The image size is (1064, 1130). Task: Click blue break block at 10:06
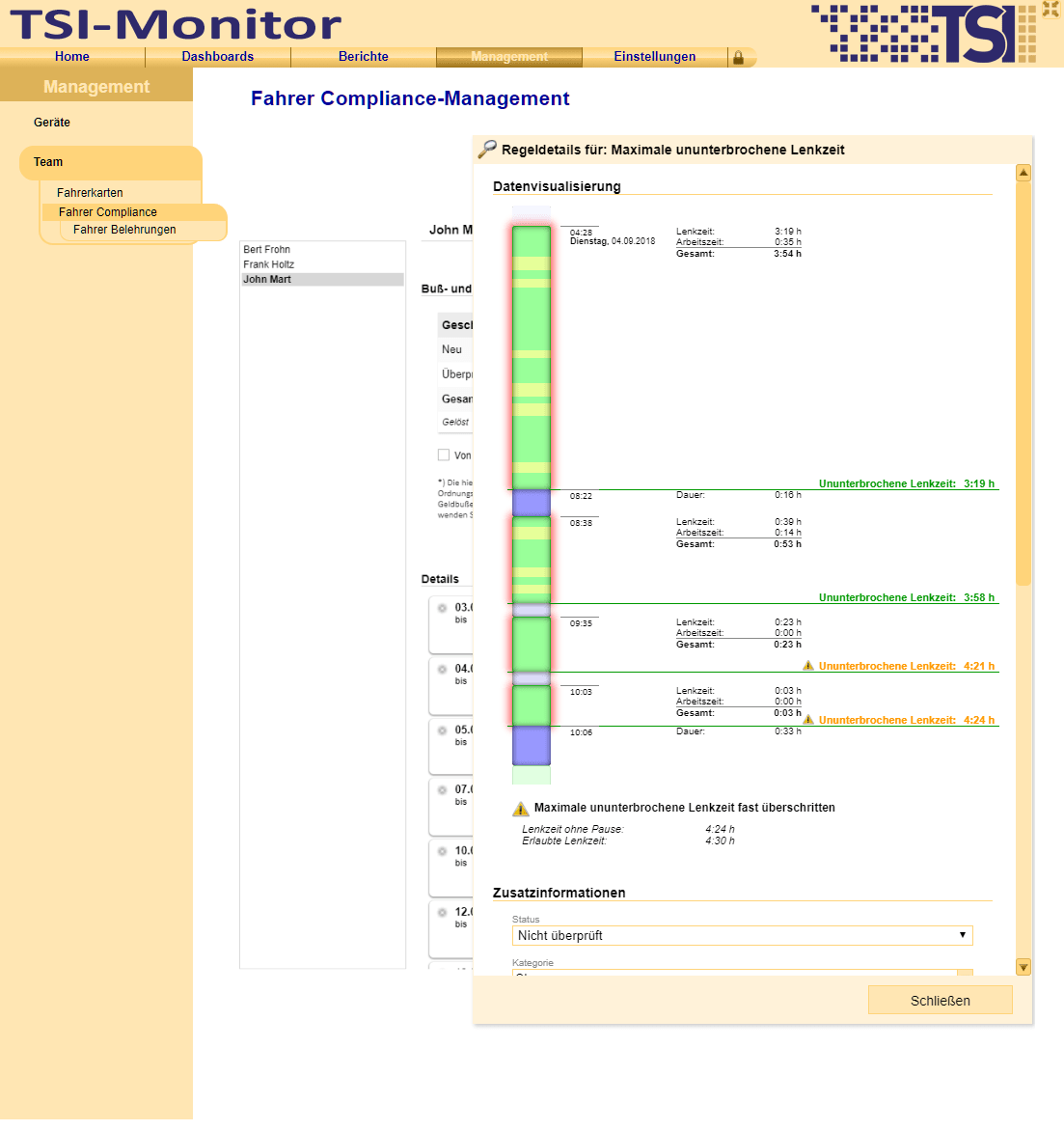[531, 746]
